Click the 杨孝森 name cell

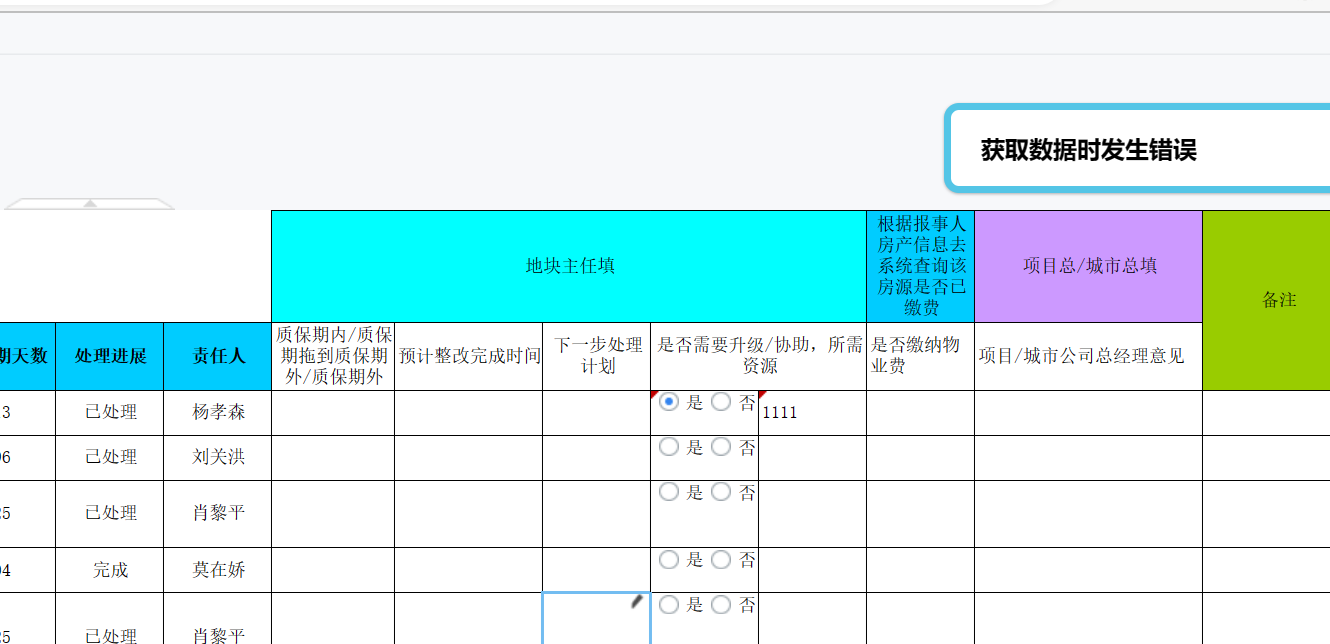[218, 413]
